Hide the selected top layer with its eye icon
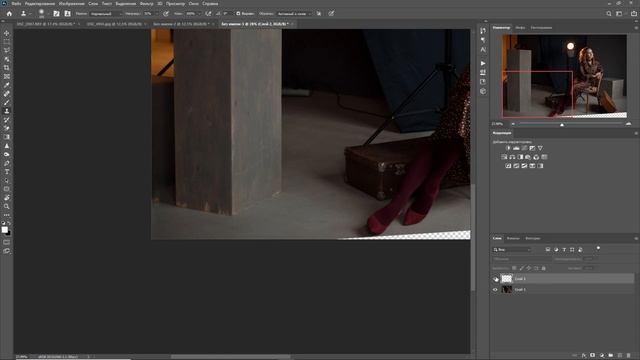This screenshot has width=640, height=360. (496, 279)
